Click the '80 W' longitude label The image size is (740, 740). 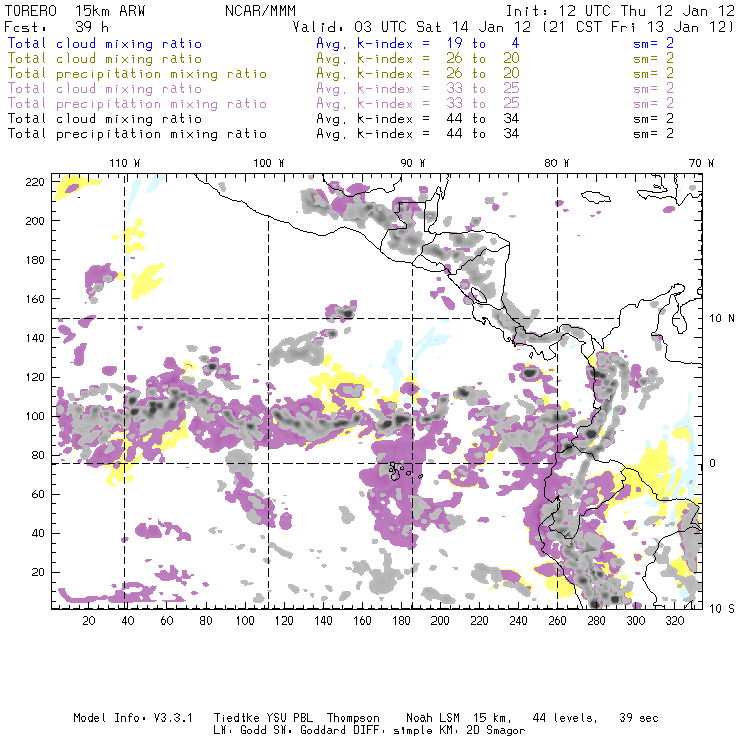pyautogui.click(x=557, y=163)
